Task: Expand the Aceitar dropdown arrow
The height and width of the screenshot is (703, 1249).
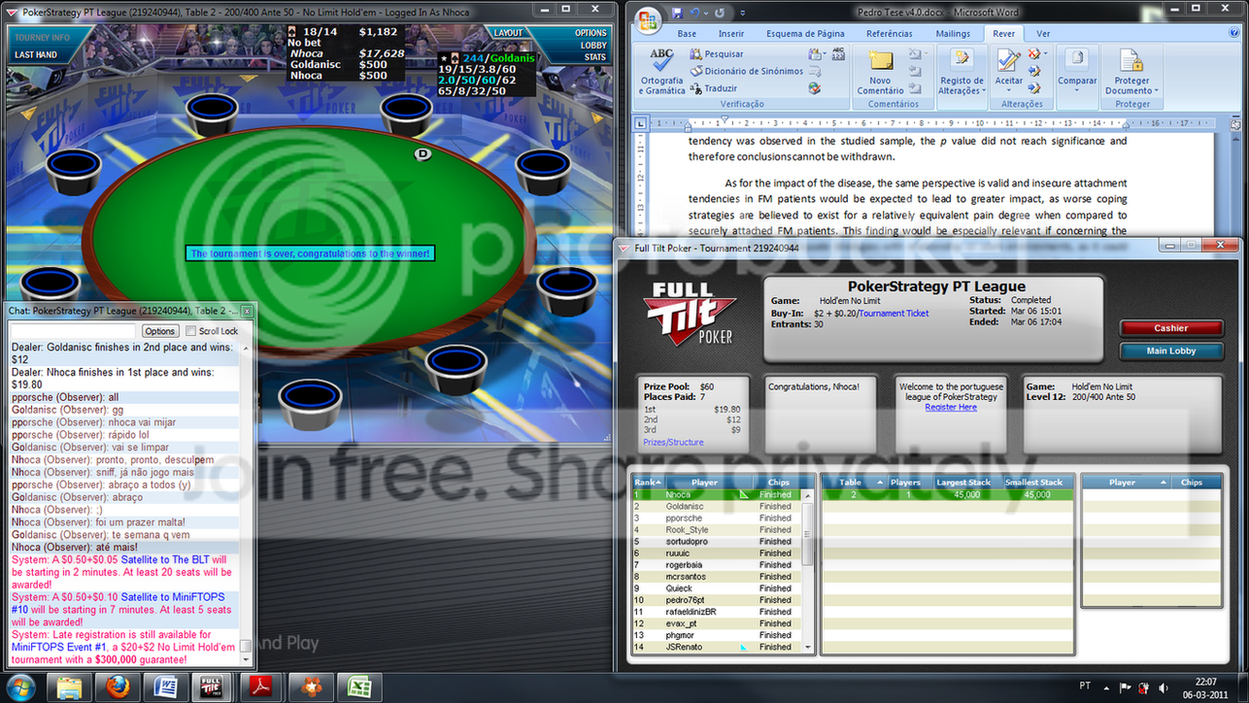Action: tap(1008, 92)
